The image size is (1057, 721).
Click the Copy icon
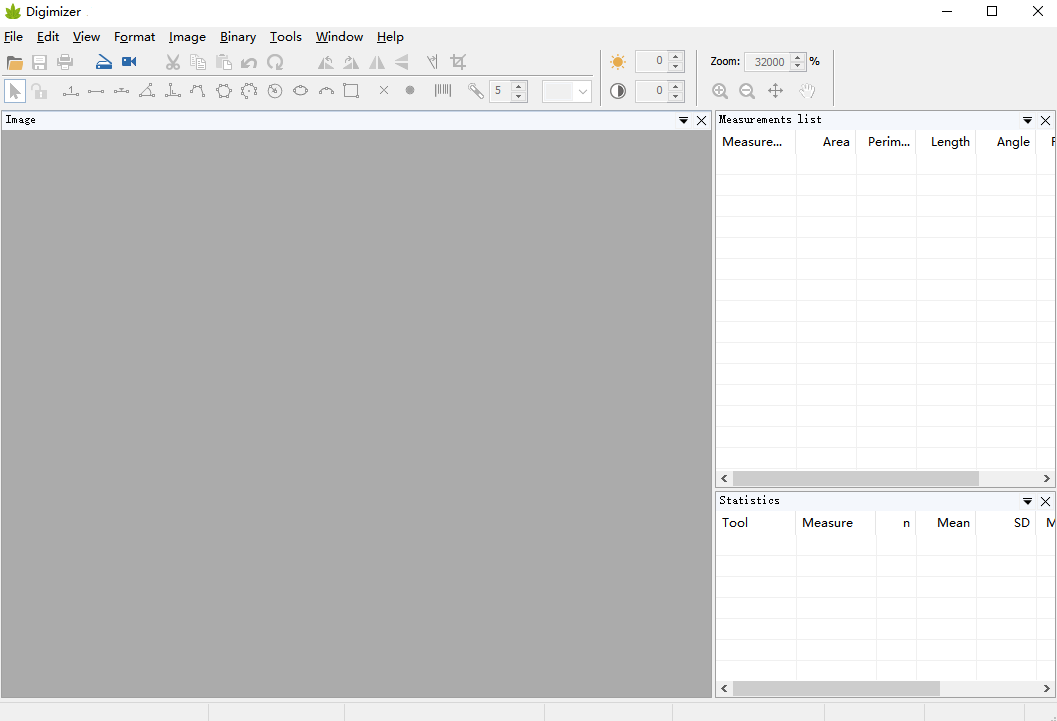pyautogui.click(x=198, y=63)
